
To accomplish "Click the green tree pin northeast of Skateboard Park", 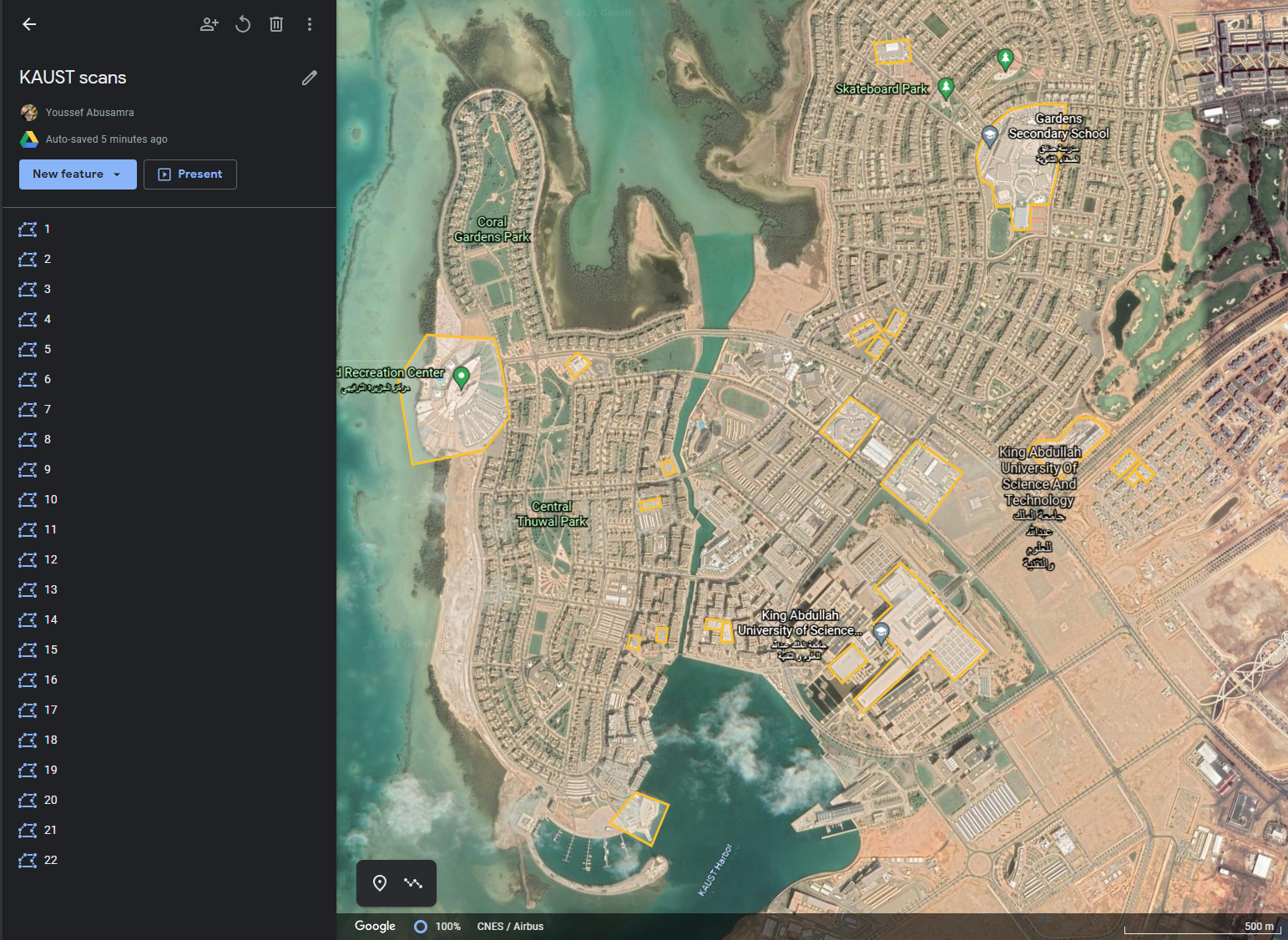I will pos(1005,59).
